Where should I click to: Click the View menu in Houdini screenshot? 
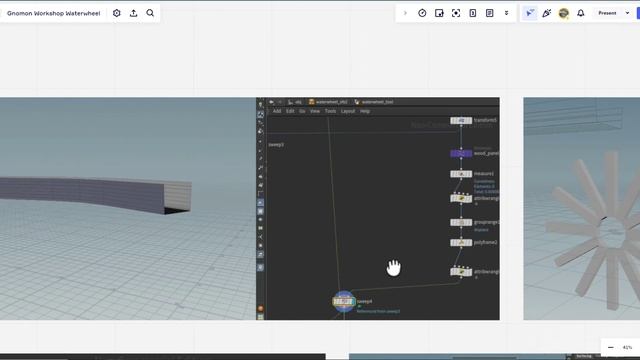315,111
